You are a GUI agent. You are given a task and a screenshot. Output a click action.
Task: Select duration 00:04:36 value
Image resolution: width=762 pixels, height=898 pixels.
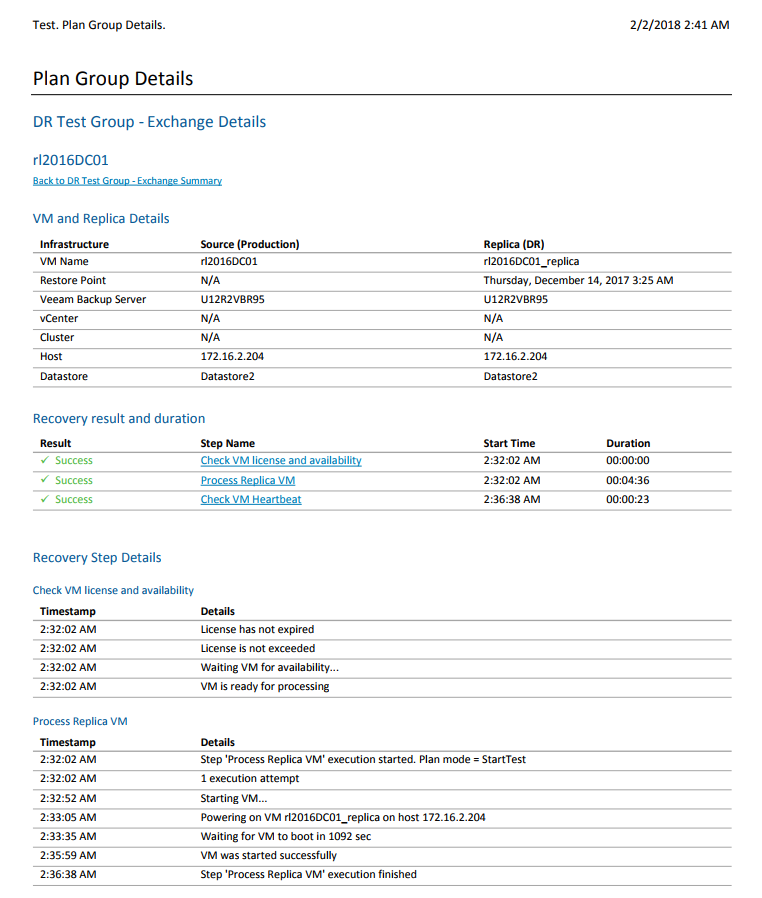click(x=627, y=480)
